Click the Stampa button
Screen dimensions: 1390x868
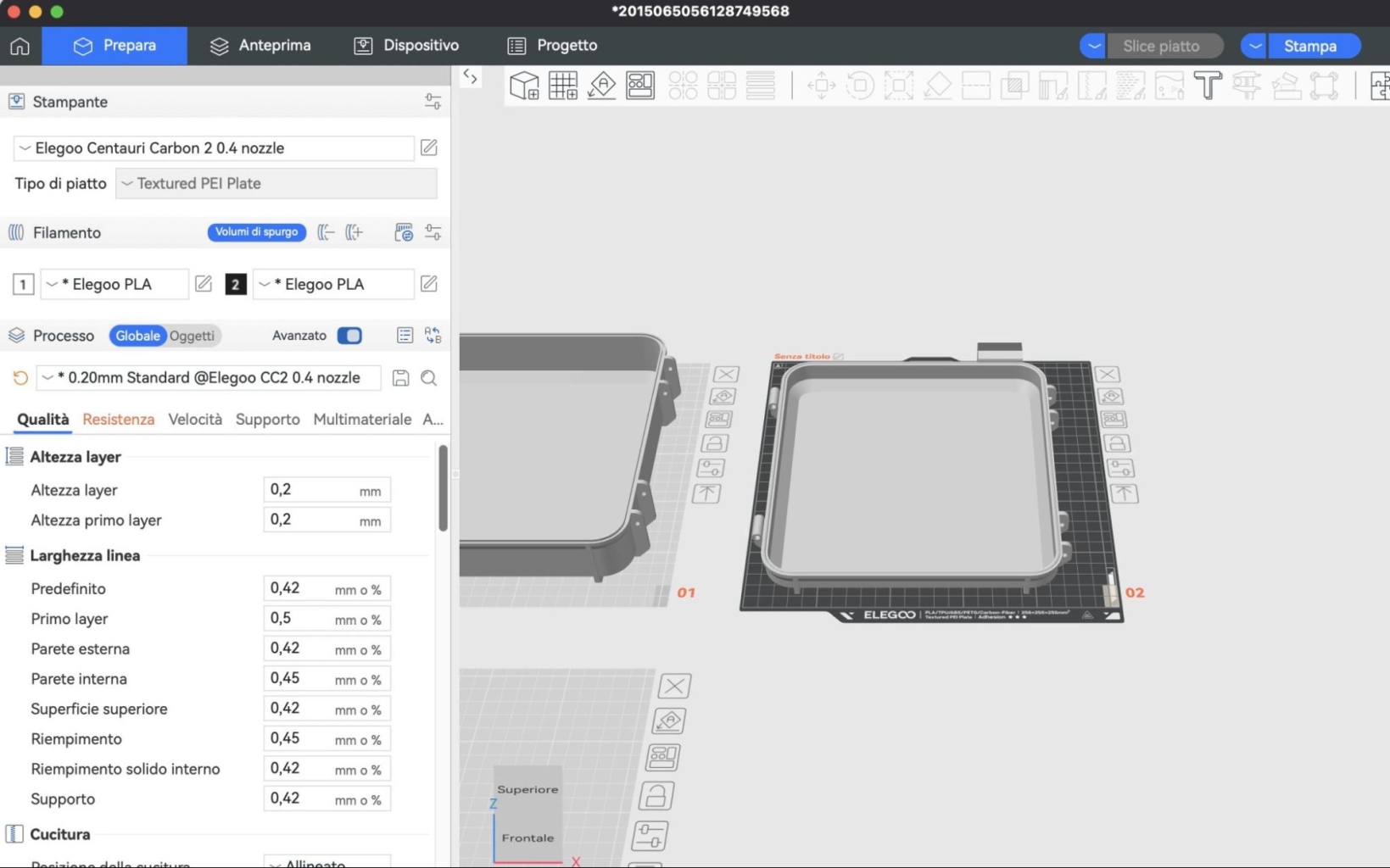point(1314,46)
